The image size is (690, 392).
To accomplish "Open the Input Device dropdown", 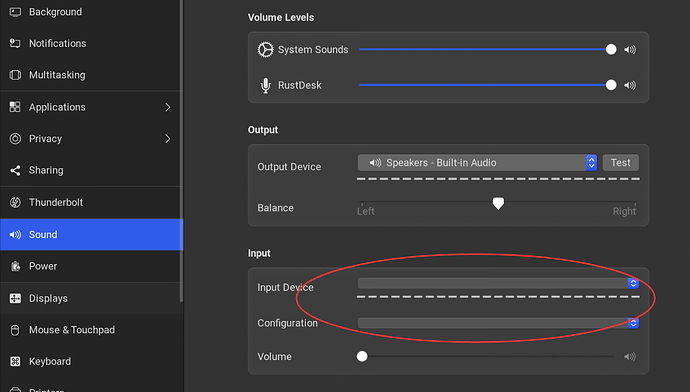I will 498,283.
